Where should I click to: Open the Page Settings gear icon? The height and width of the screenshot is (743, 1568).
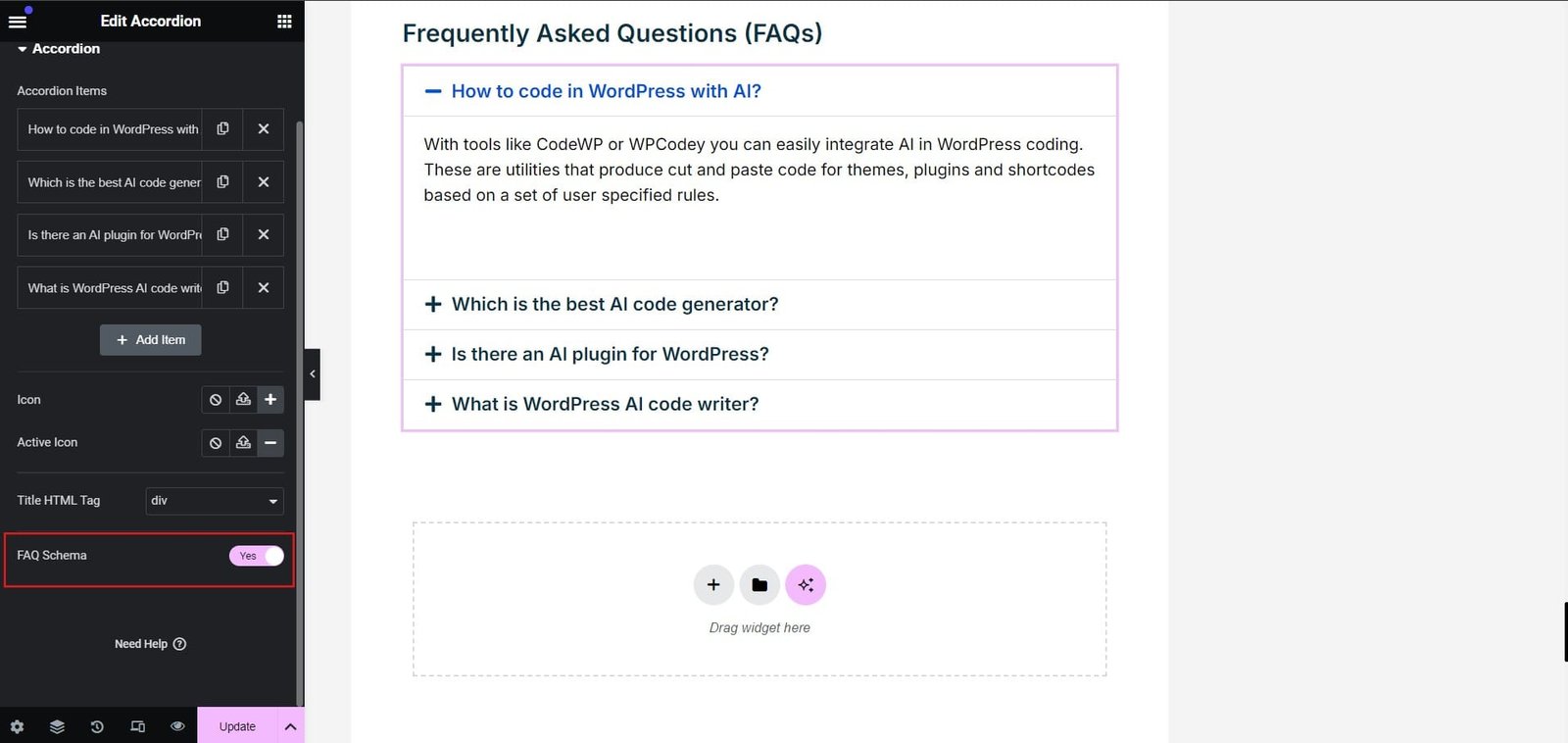(17, 725)
